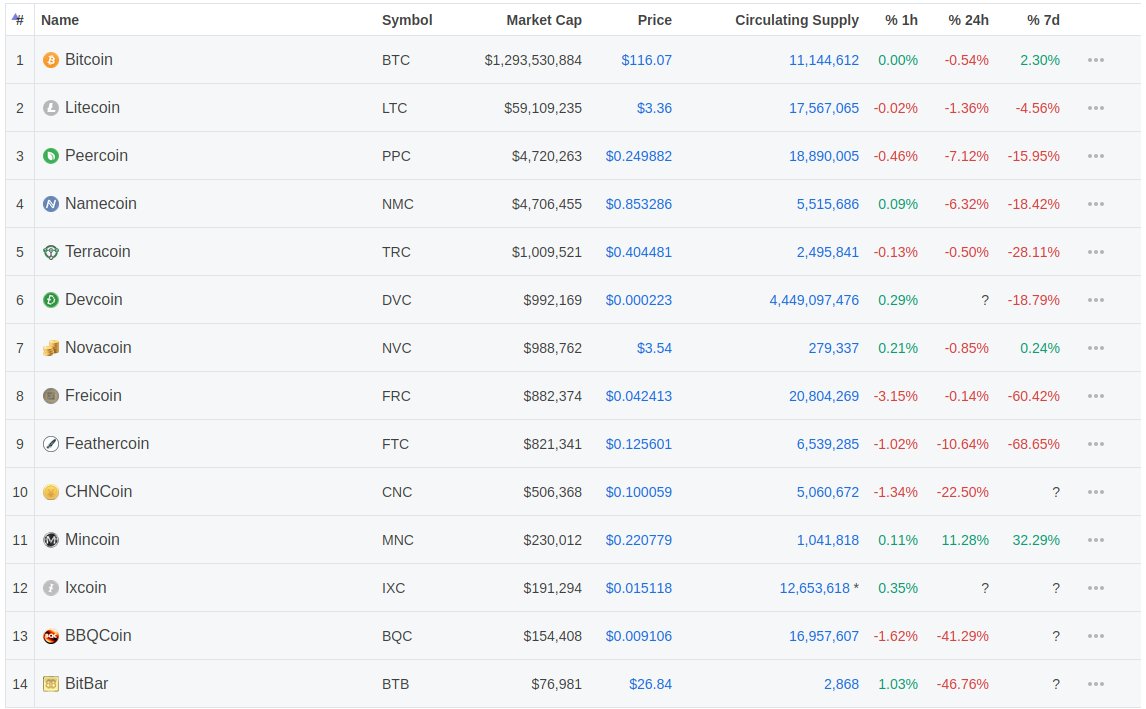Click the Freicoin logo icon
Screen dimensions: 1146x709
[x=50, y=396]
